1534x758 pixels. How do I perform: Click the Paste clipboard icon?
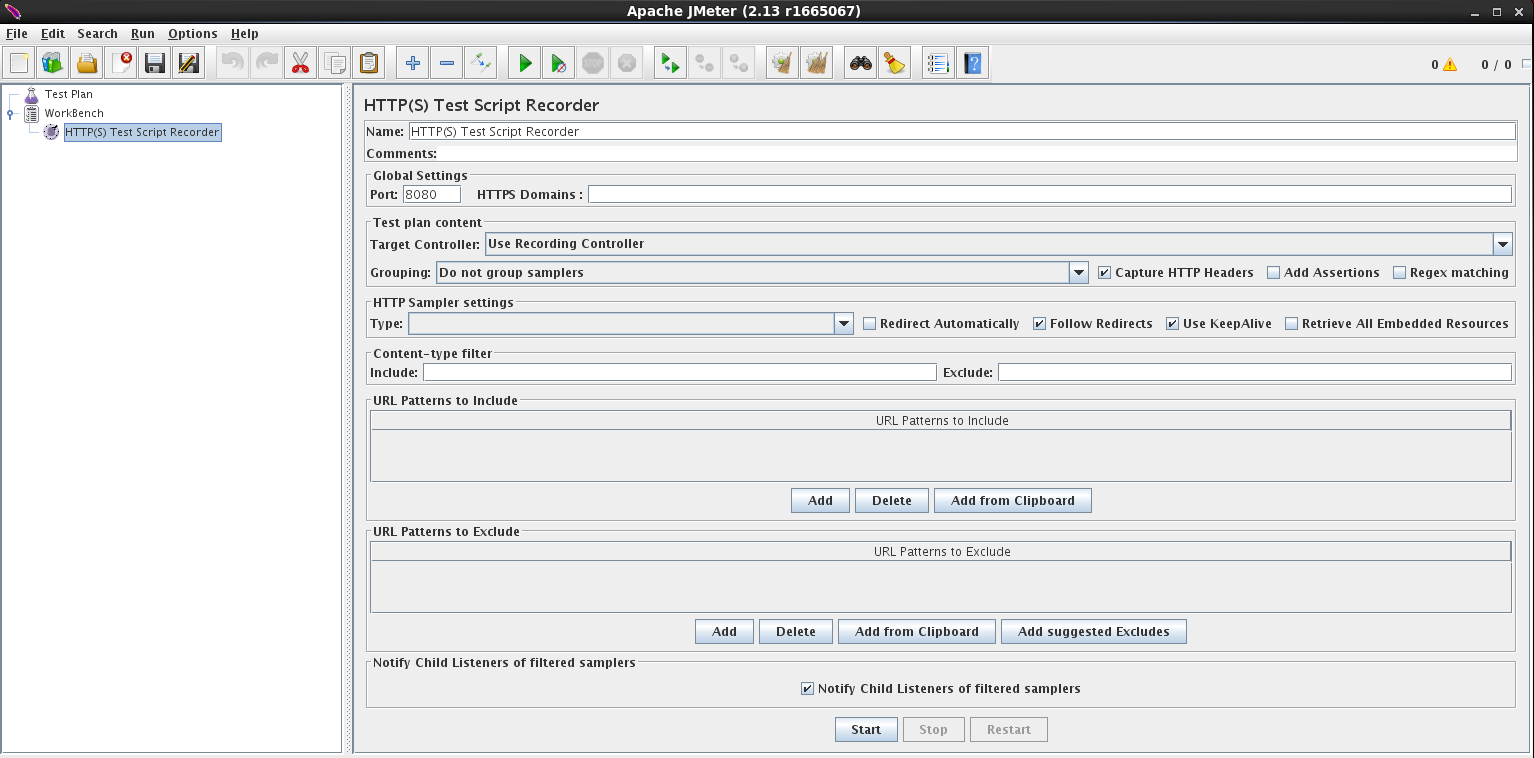pyautogui.click(x=369, y=63)
